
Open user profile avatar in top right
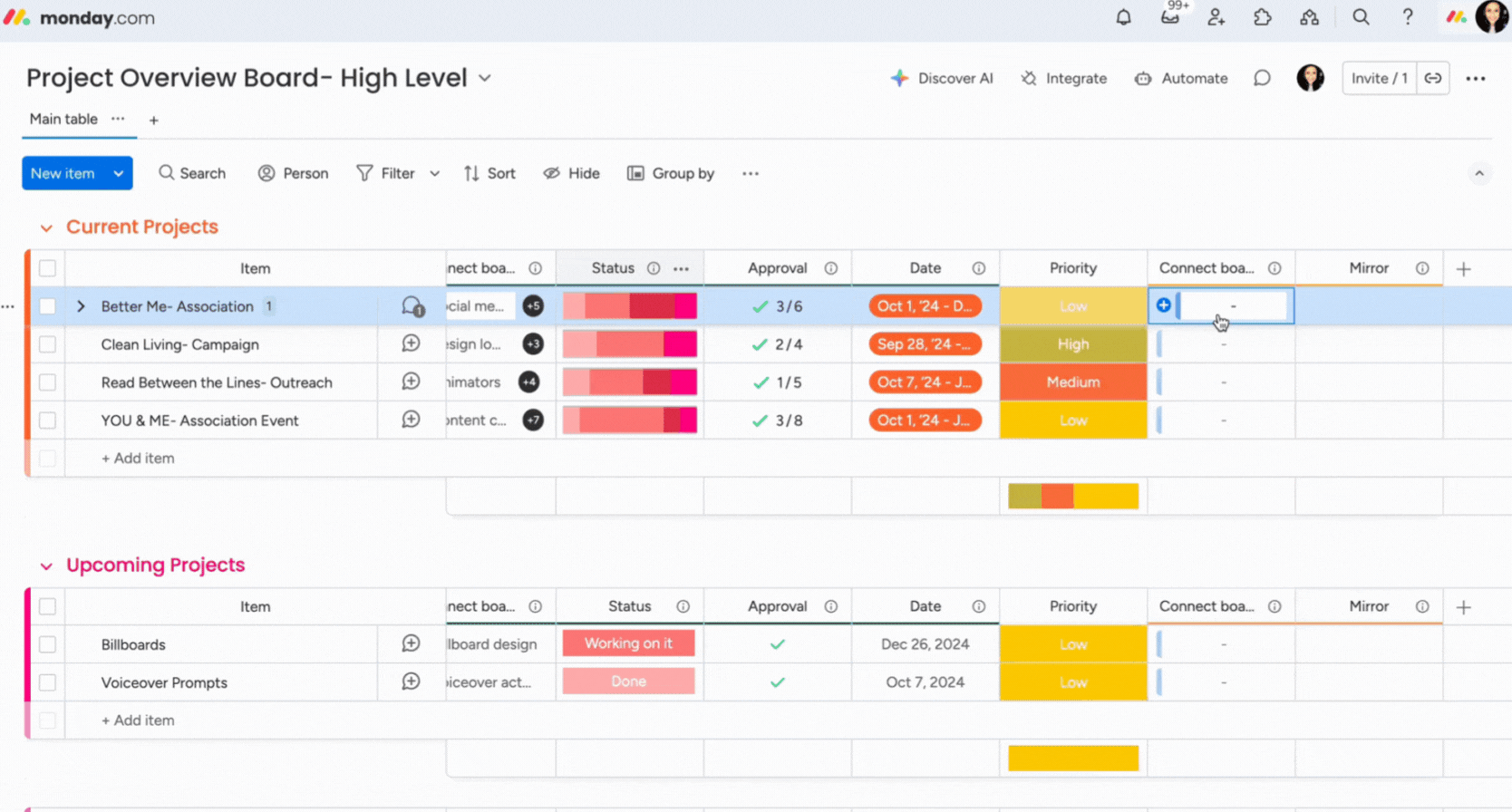pos(1492,17)
